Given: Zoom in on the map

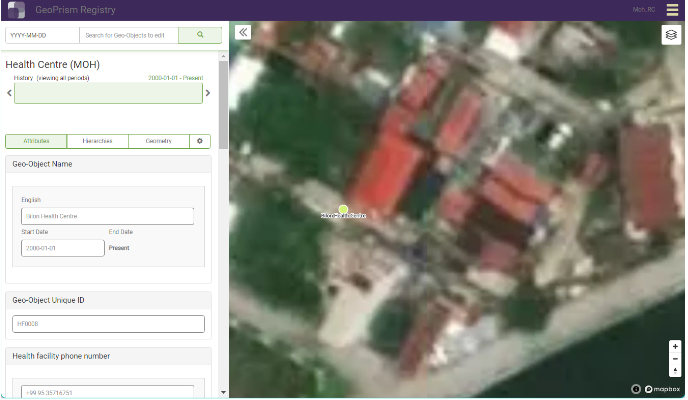Looking at the screenshot, I should [x=675, y=346].
